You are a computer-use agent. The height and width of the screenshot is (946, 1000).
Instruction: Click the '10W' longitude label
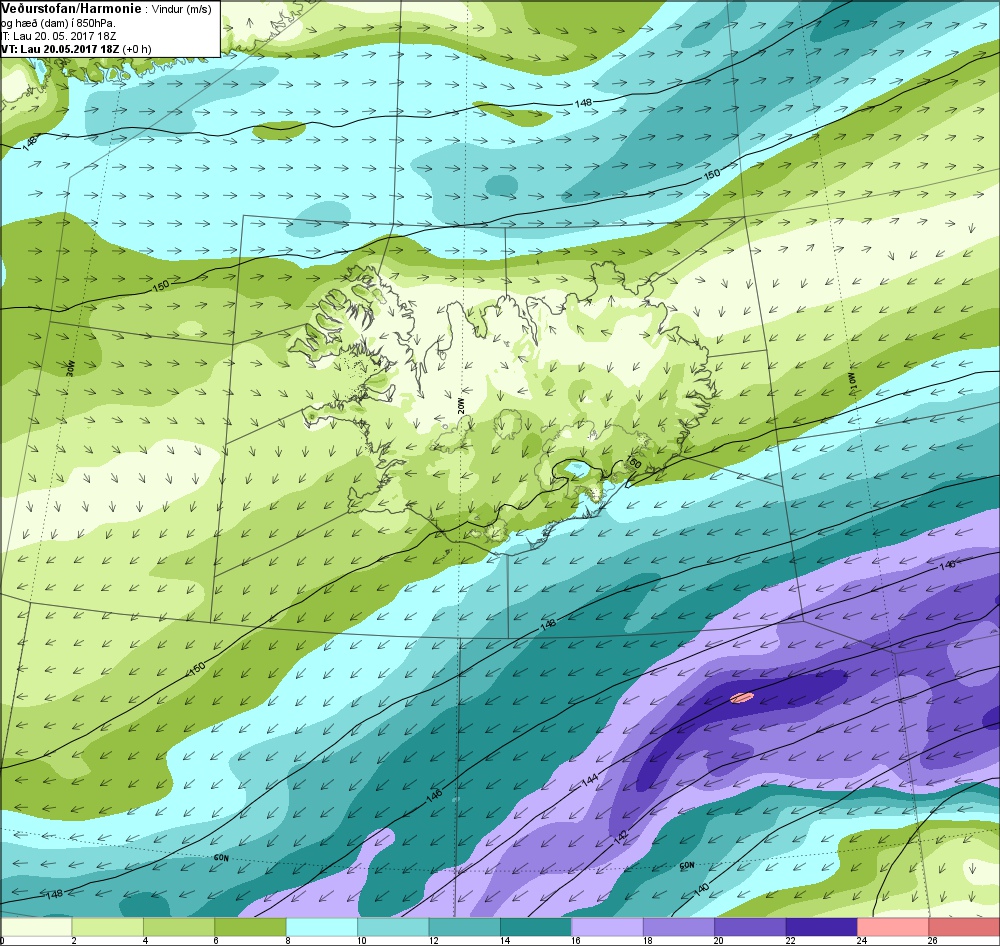(852, 381)
